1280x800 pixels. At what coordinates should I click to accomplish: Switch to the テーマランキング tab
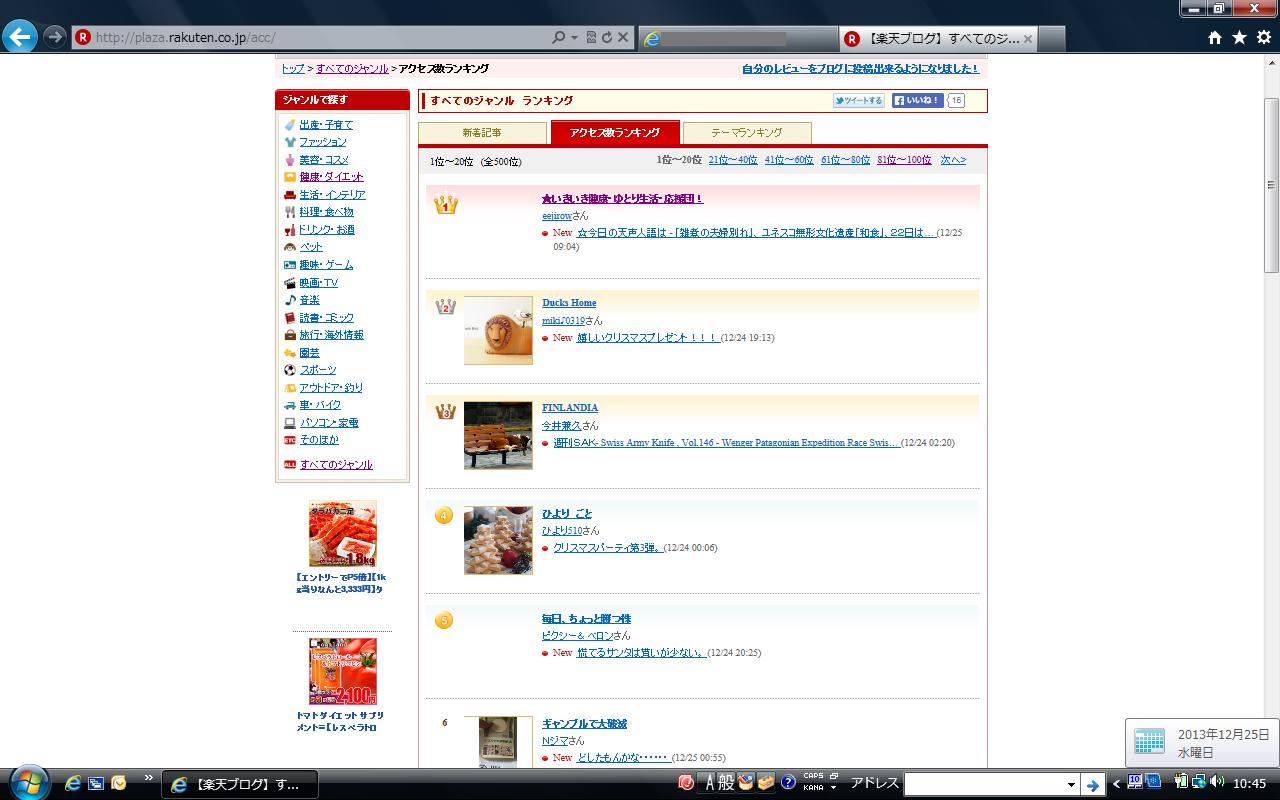click(x=746, y=132)
